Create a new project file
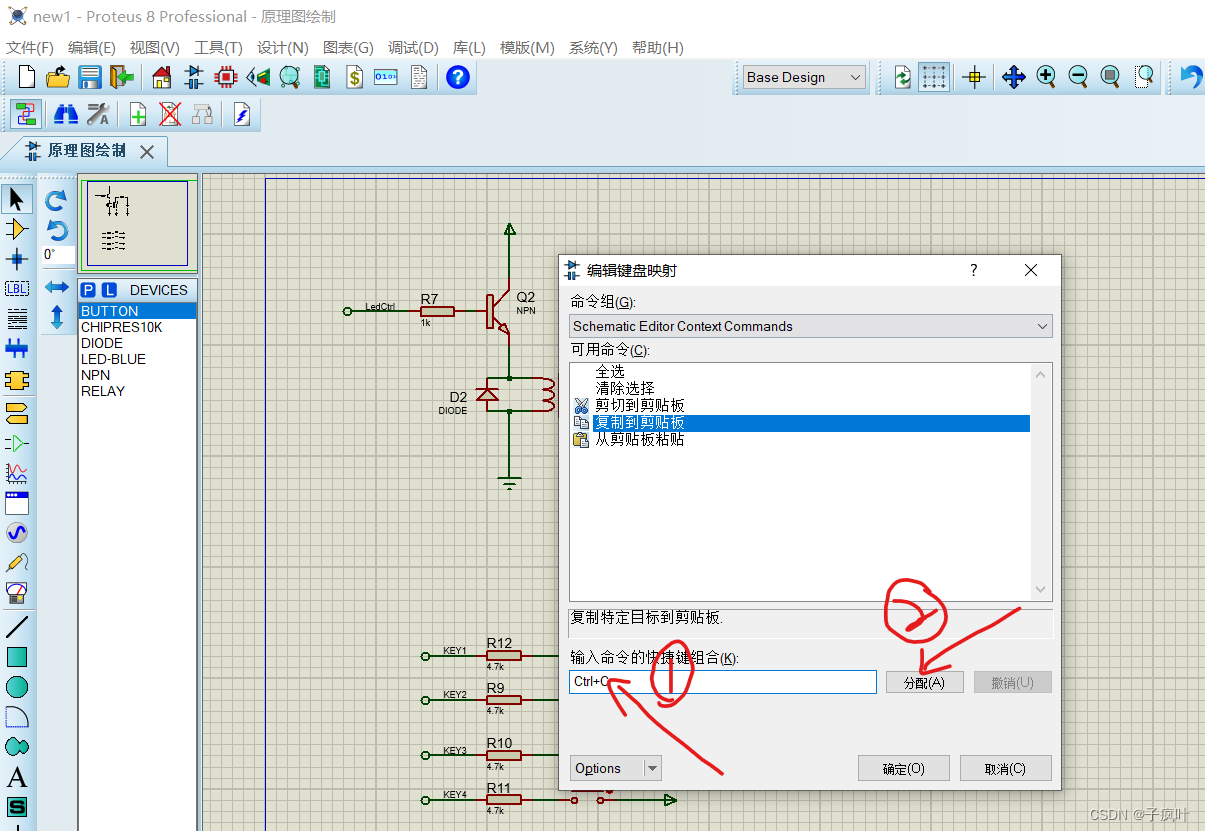 click(x=27, y=77)
